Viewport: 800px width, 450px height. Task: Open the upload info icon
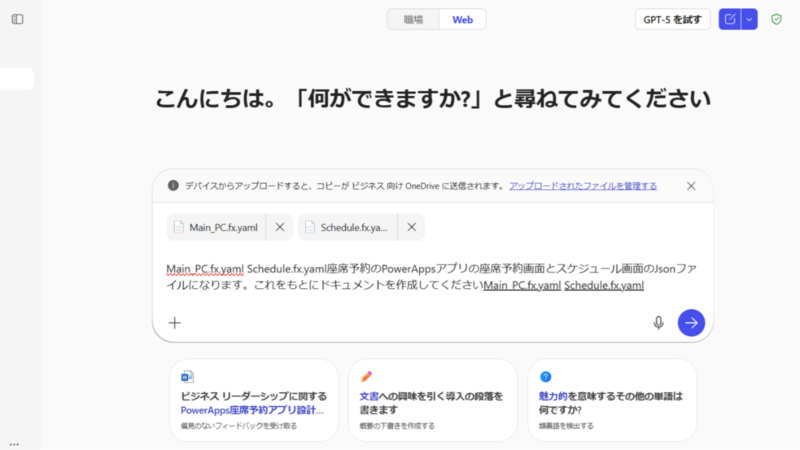173,186
